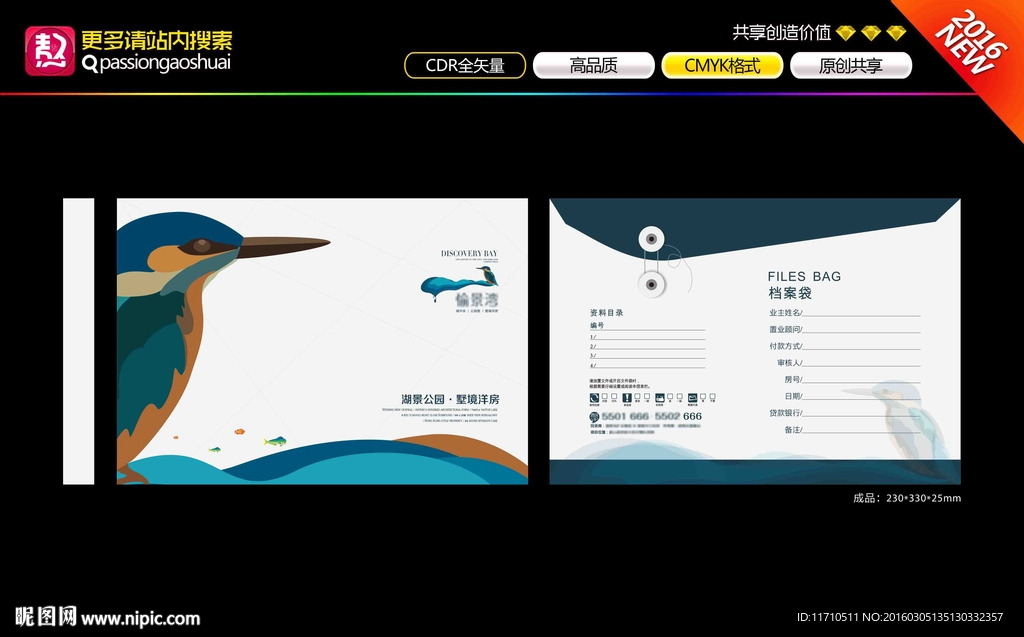Click the 愉景湾 logo text
This screenshot has width=1024, height=637.
click(x=477, y=300)
